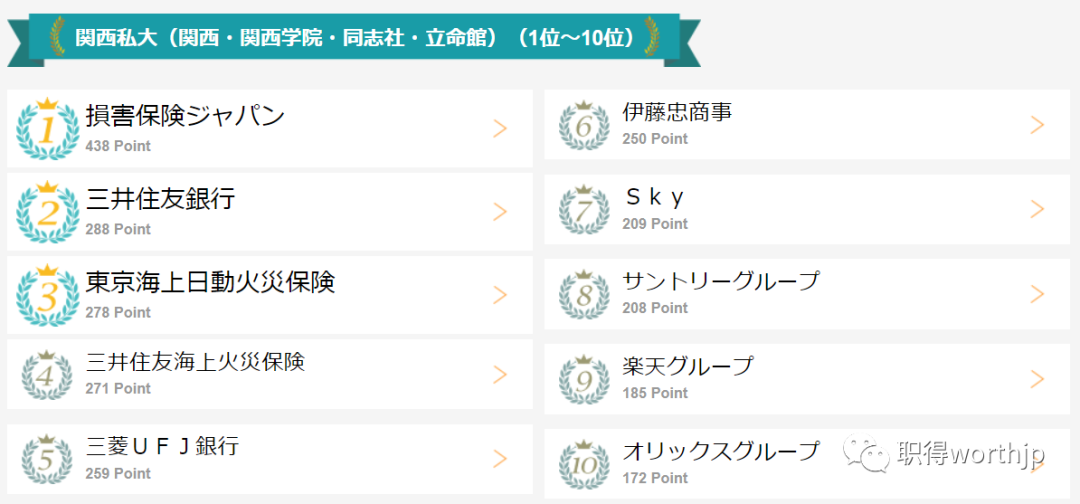Open 東京海上日動火災保険 company link
1080x504 pixels.
(x=211, y=282)
